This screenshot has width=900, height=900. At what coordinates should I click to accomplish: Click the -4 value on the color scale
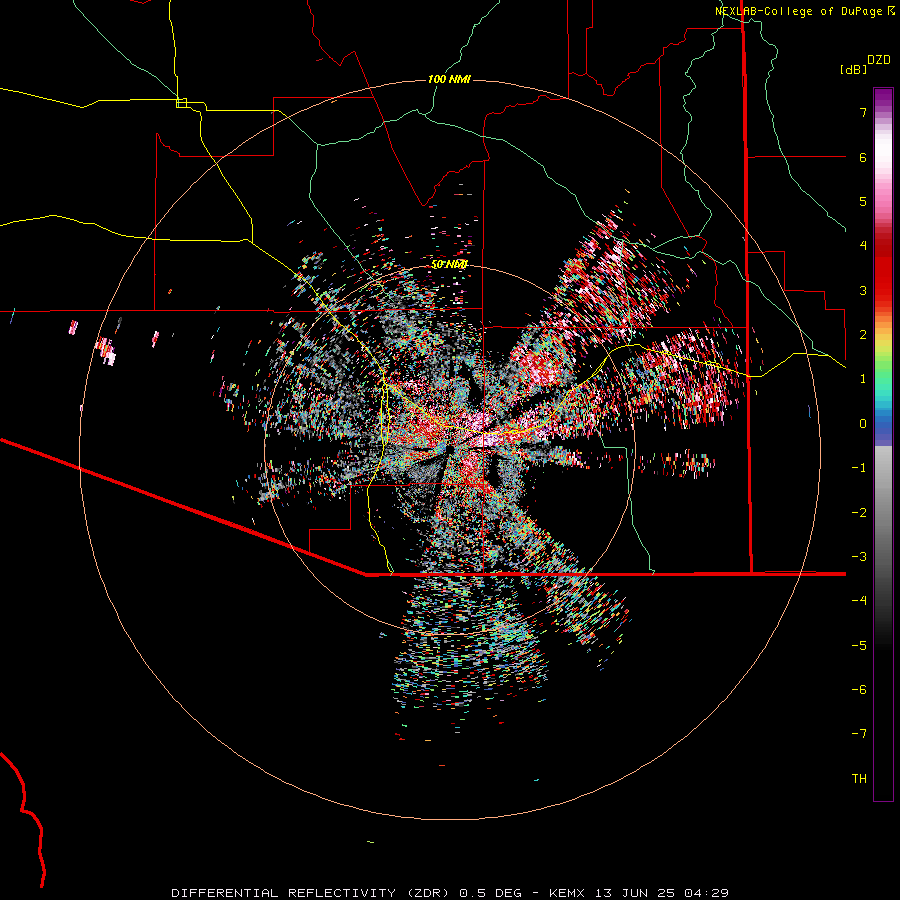pyautogui.click(x=859, y=600)
